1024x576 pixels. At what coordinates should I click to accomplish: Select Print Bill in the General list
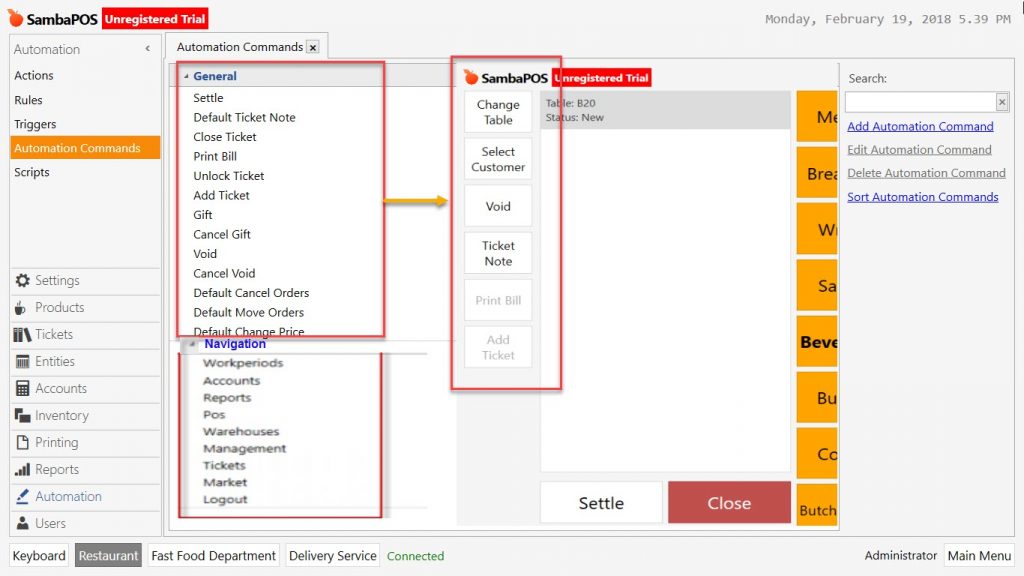tap(215, 157)
